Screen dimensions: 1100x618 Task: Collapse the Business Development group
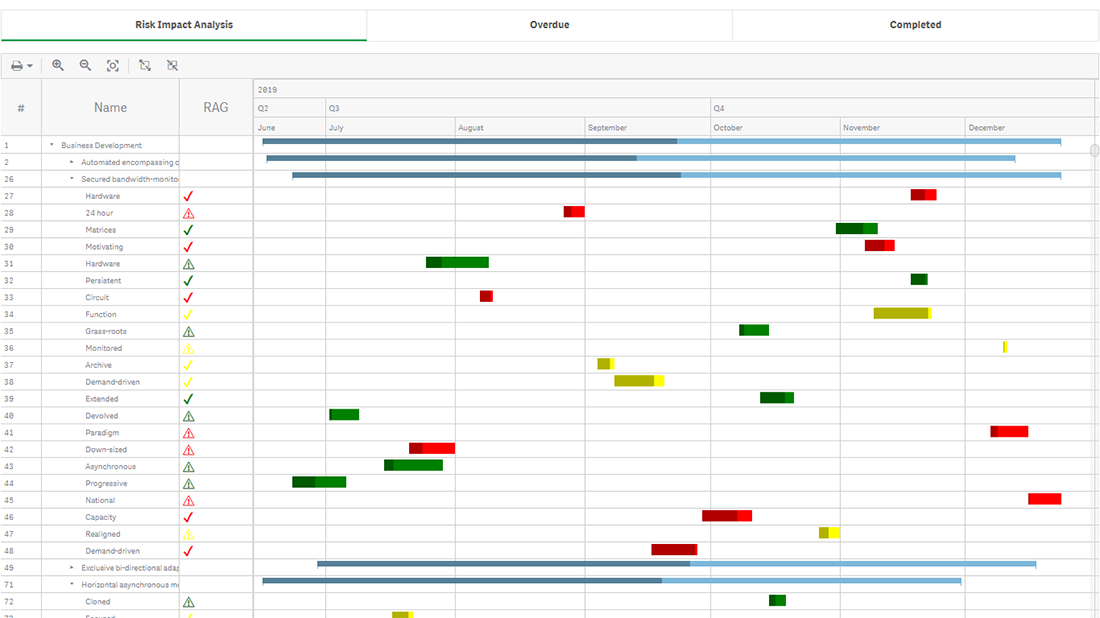click(x=52, y=145)
